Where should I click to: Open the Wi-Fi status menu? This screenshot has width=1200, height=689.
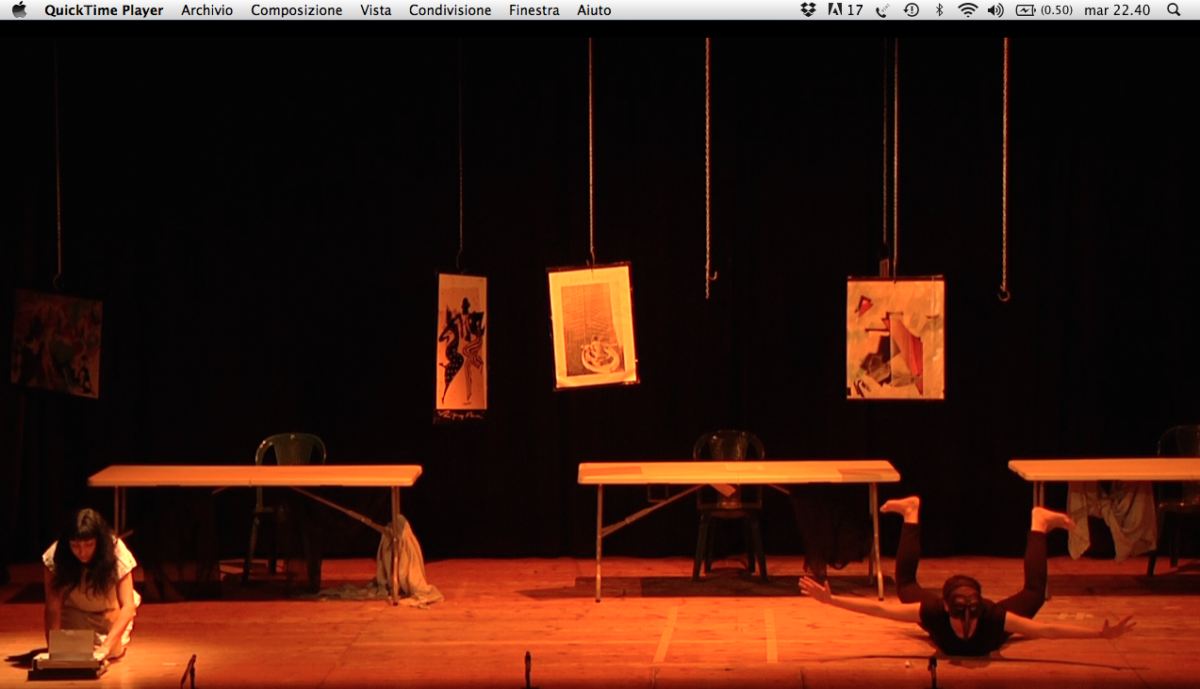click(x=967, y=10)
